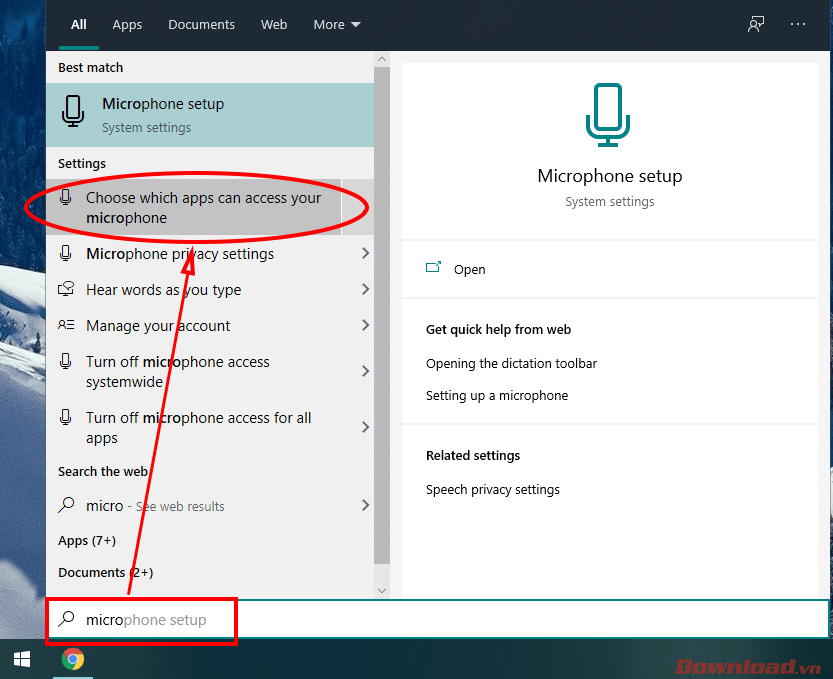
Task: Open Google Chrome from the taskbar
Action: click(73, 659)
